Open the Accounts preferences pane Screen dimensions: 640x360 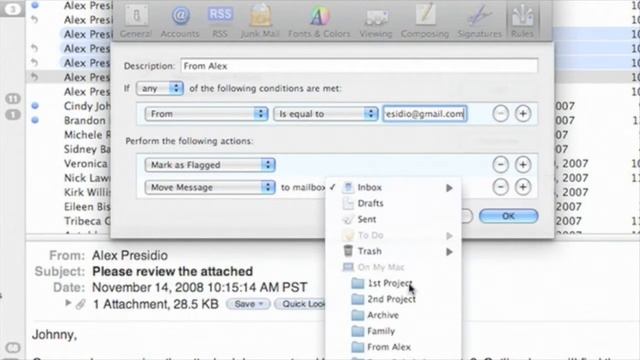(180, 22)
